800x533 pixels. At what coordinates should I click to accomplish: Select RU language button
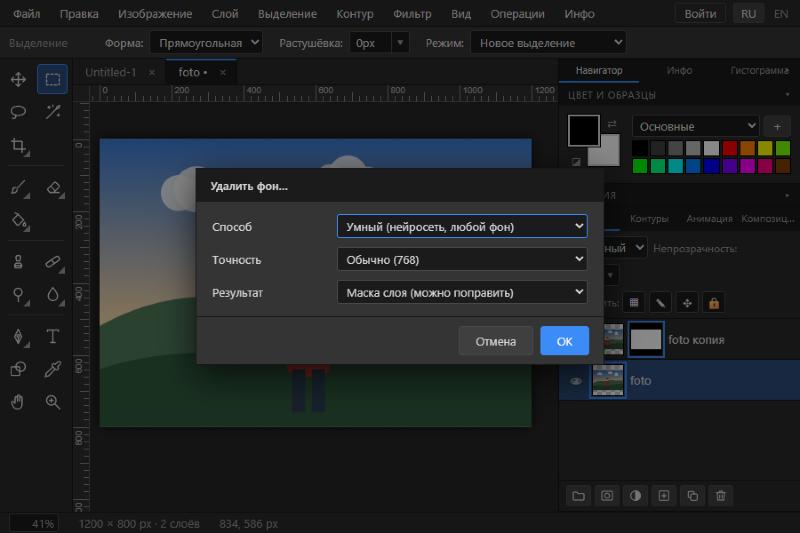(x=748, y=14)
